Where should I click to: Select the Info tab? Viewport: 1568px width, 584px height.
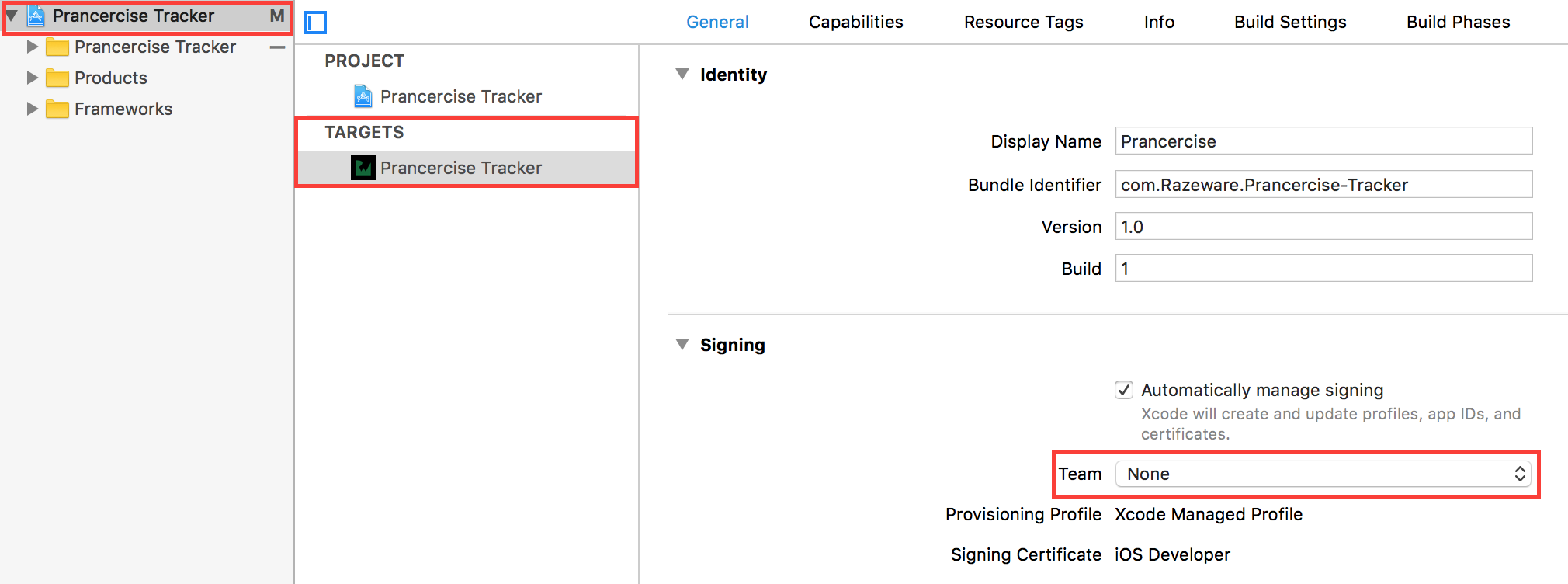(x=1159, y=22)
